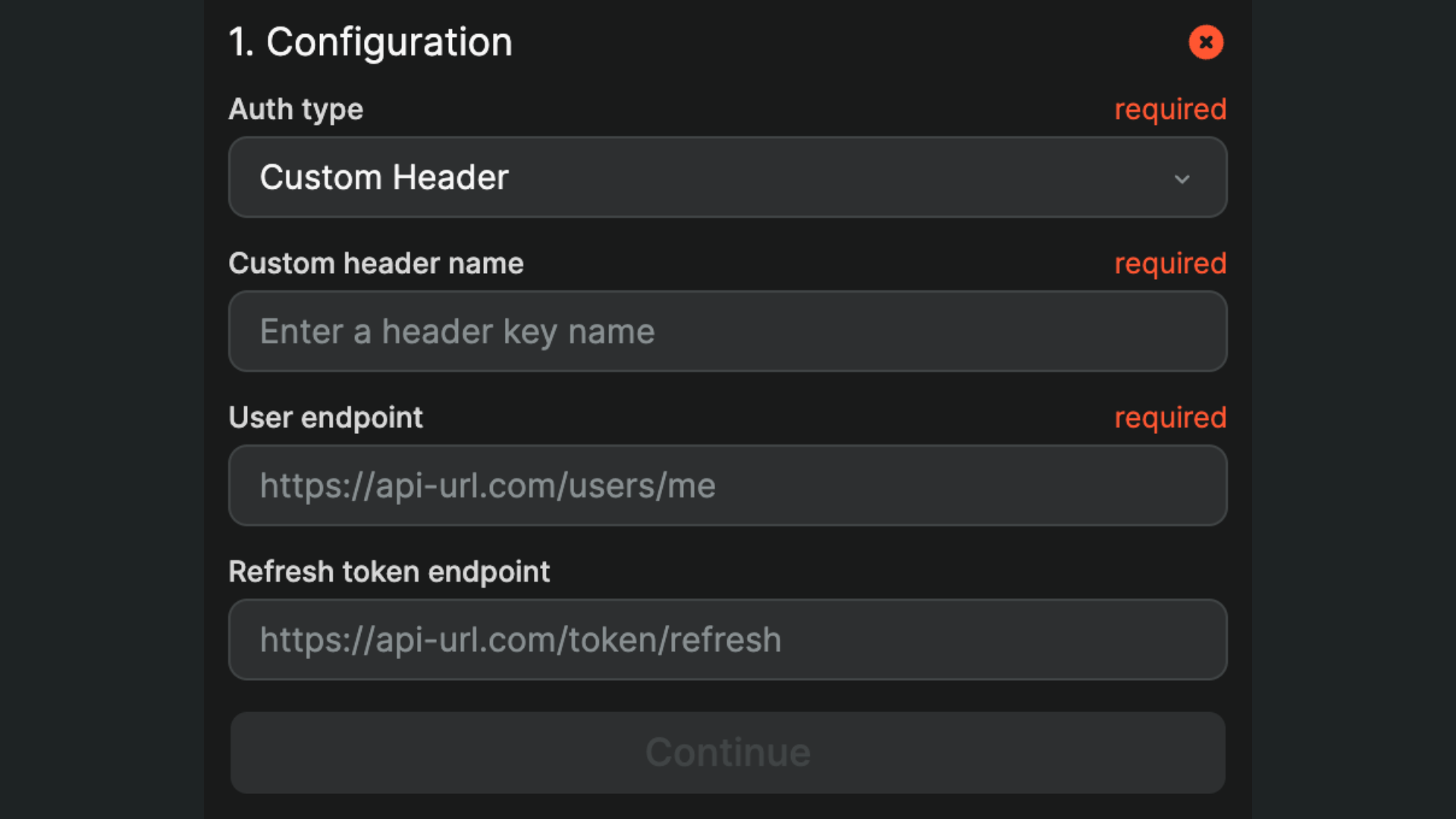
Task: Click the required label beside Auth type
Action: (1170, 109)
